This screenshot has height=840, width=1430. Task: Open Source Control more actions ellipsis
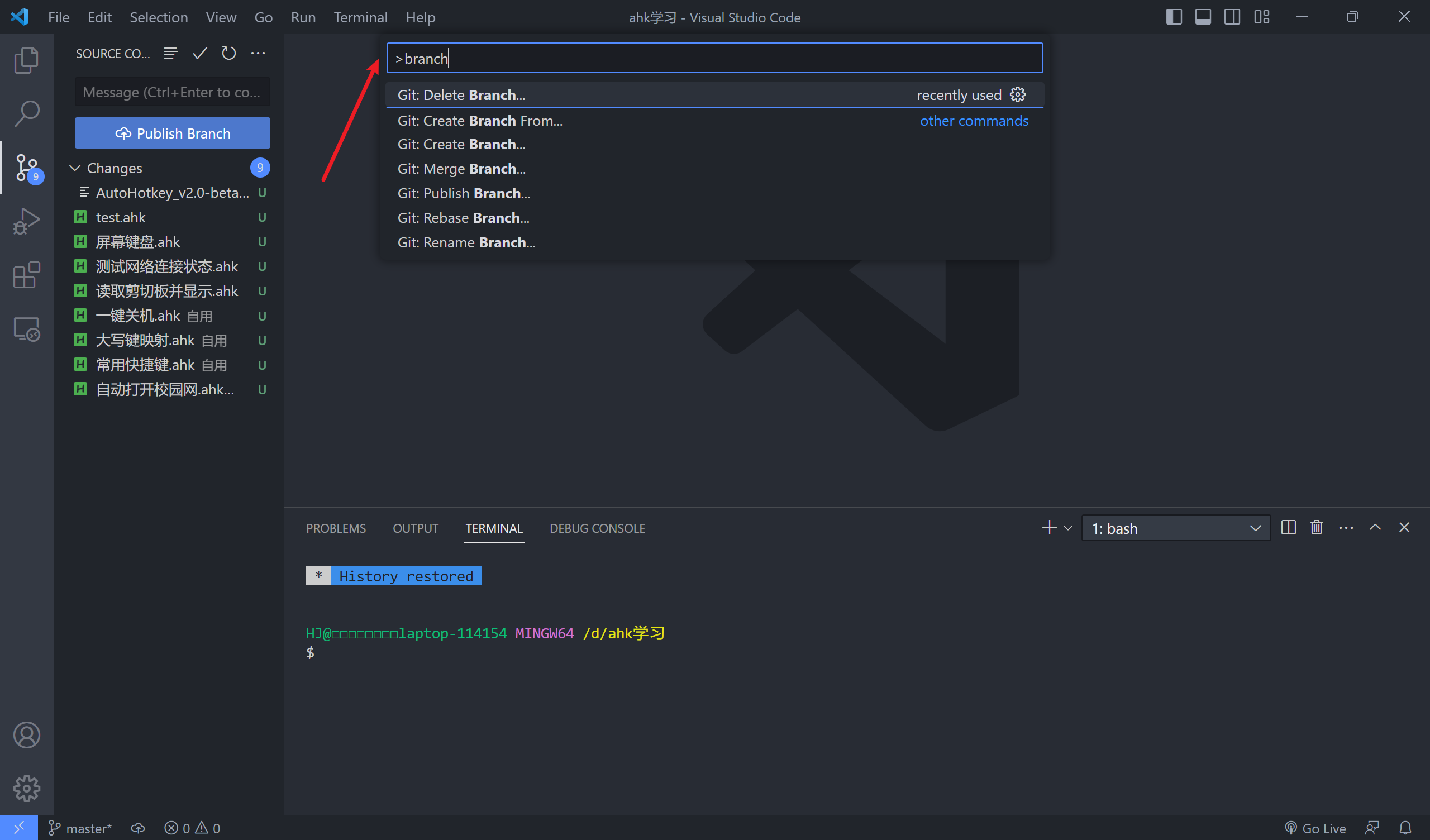[258, 54]
